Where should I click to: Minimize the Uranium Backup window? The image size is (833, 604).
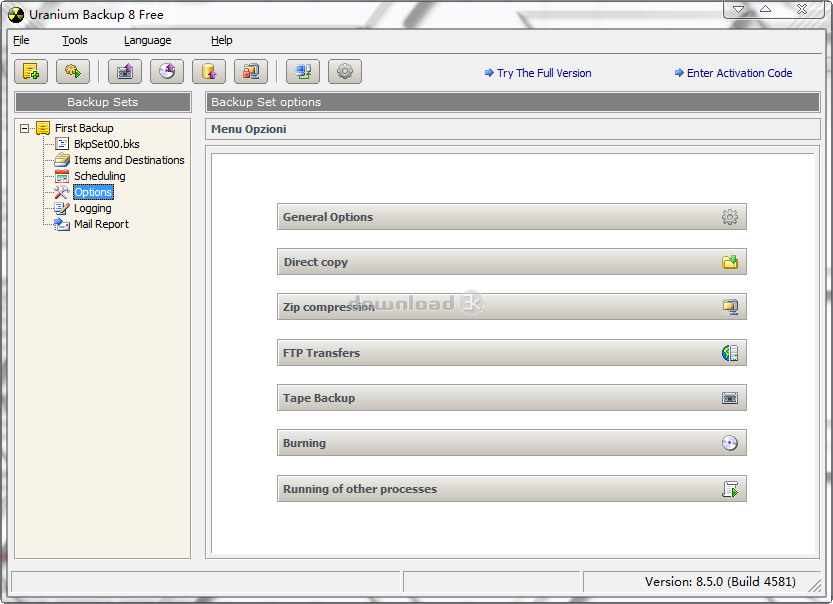738,9
